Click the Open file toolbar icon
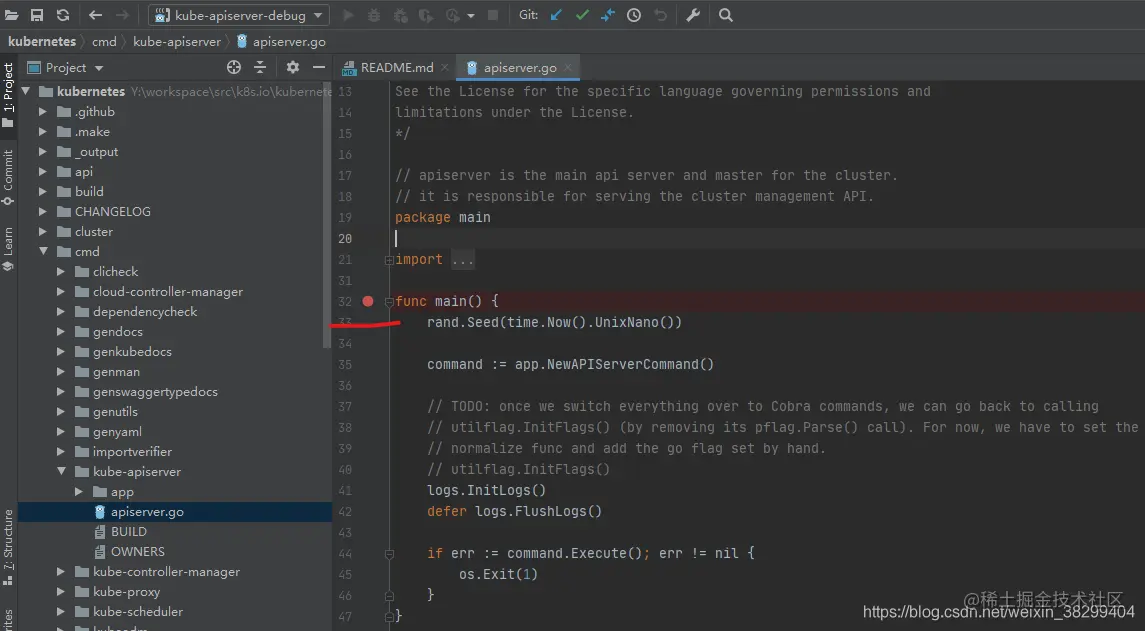Image resolution: width=1145 pixels, height=631 pixels. point(11,15)
